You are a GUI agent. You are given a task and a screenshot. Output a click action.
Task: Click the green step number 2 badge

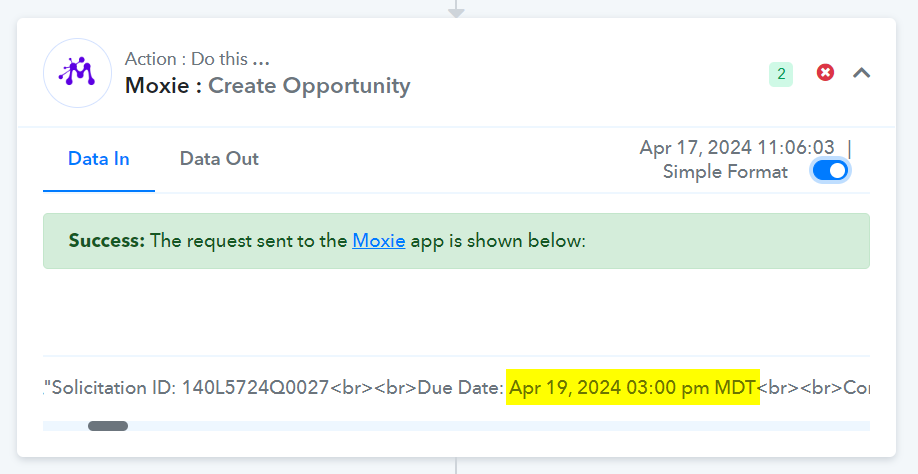coord(780,74)
